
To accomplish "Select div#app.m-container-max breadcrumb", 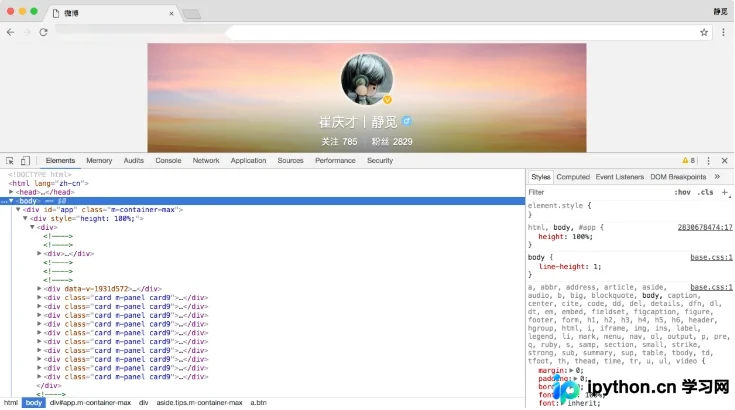I will 90,403.
